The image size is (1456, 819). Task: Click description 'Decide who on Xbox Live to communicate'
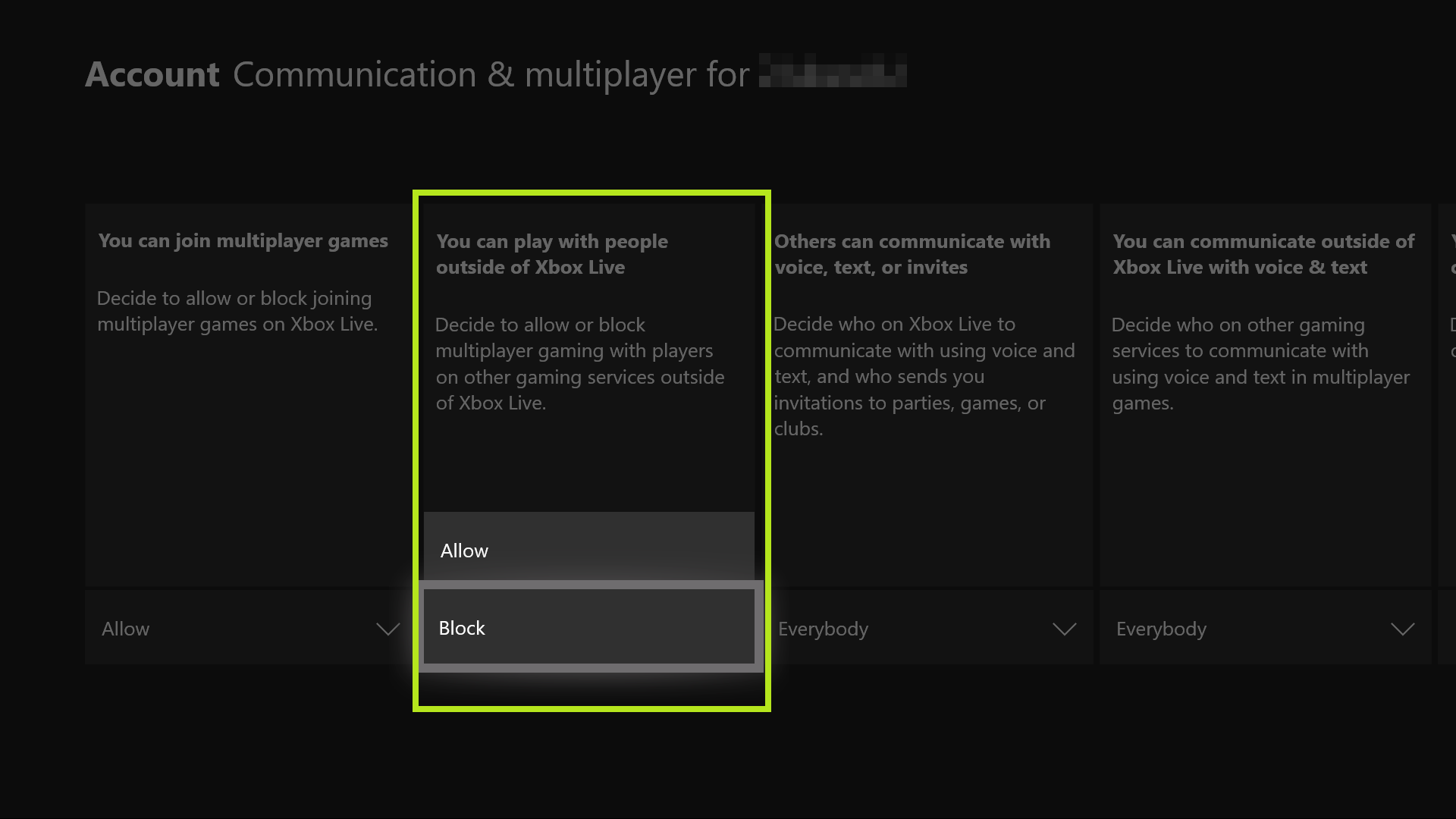pyautogui.click(x=924, y=376)
